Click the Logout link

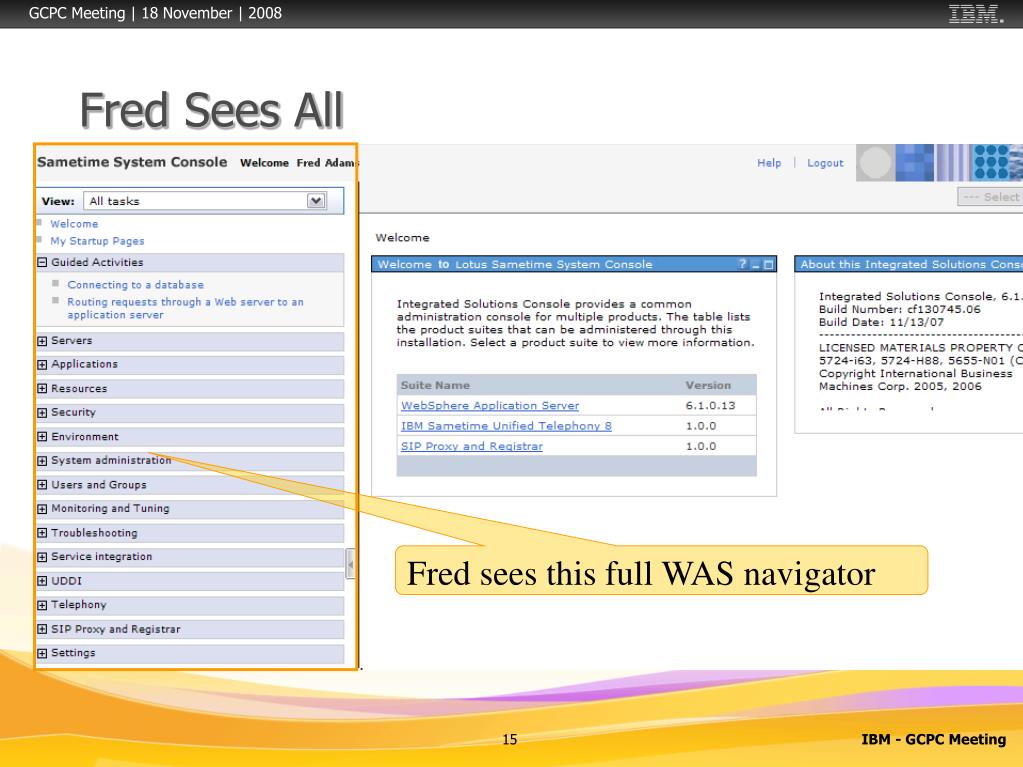[825, 163]
